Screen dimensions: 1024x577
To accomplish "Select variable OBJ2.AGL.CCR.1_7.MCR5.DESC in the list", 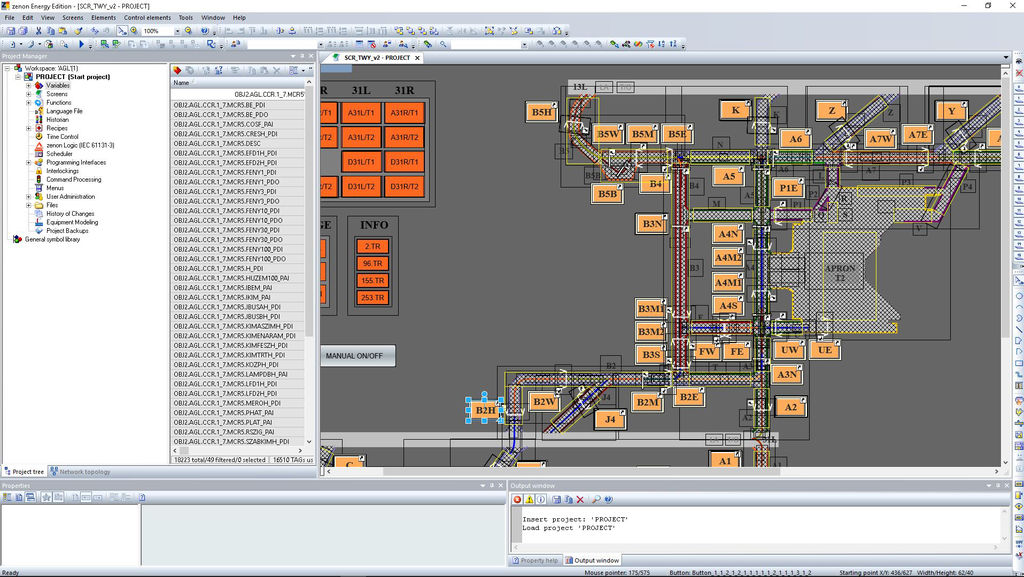I will [217, 143].
